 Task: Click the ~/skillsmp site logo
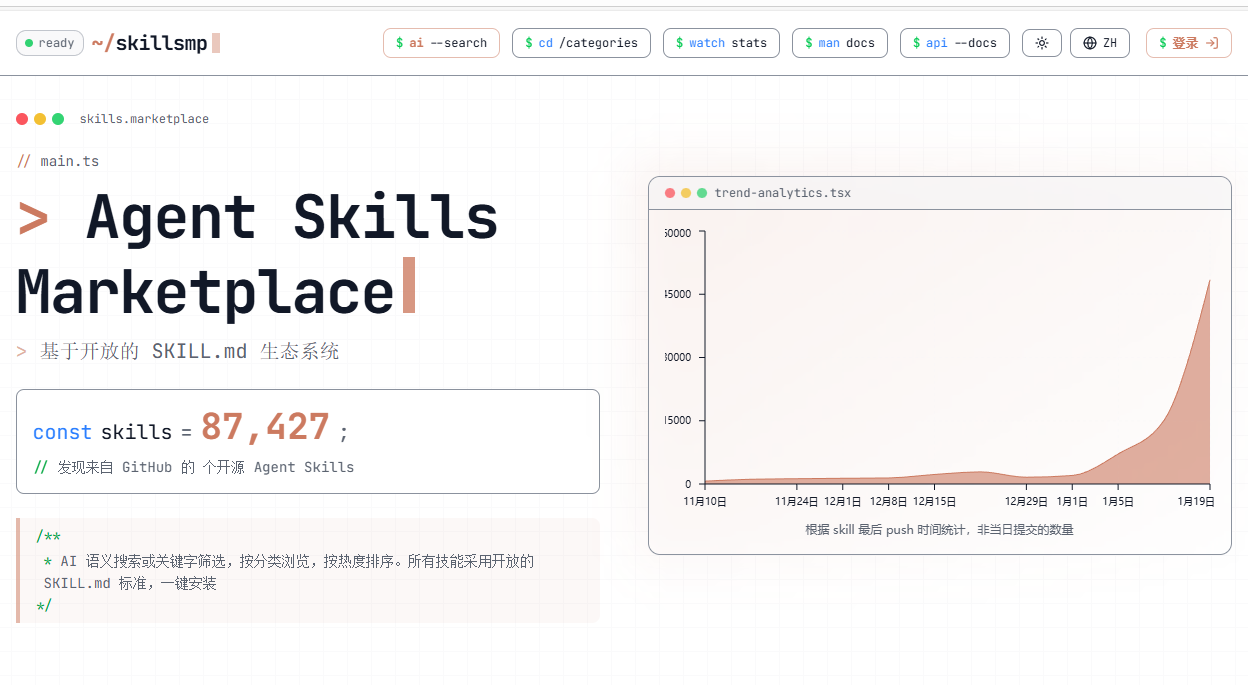pos(149,43)
